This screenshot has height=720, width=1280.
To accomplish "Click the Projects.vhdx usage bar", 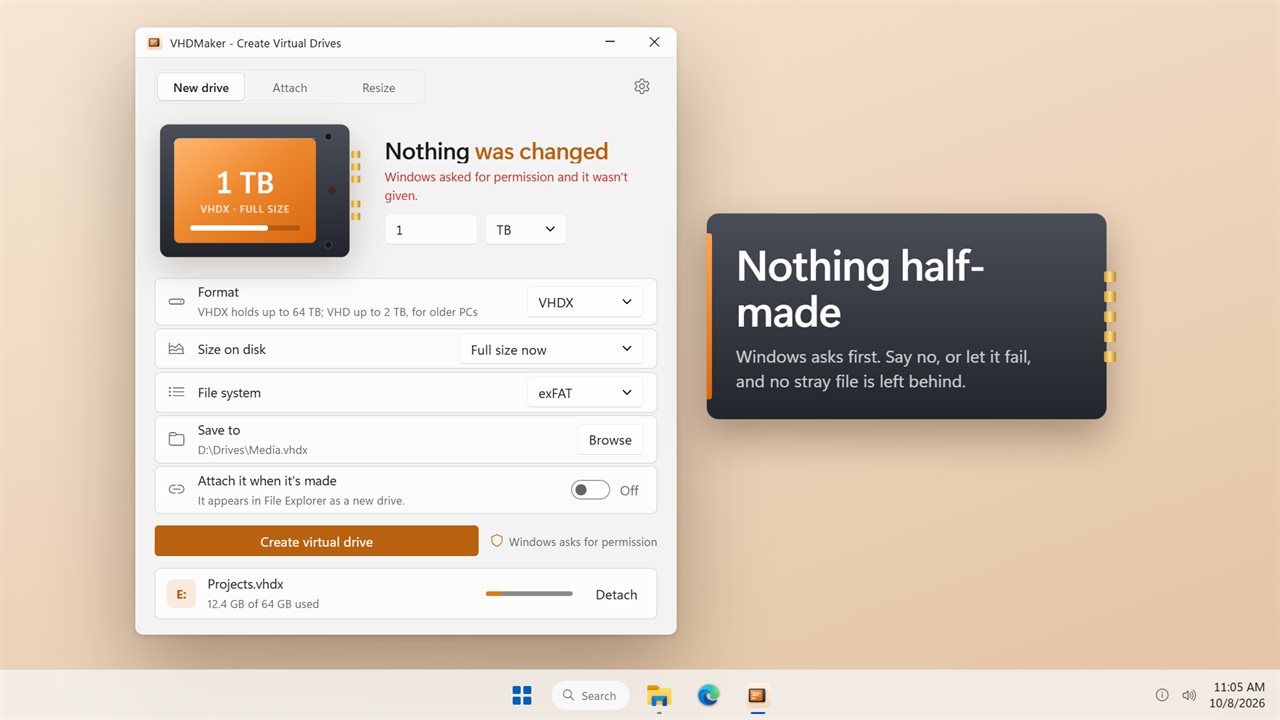I will coord(529,594).
